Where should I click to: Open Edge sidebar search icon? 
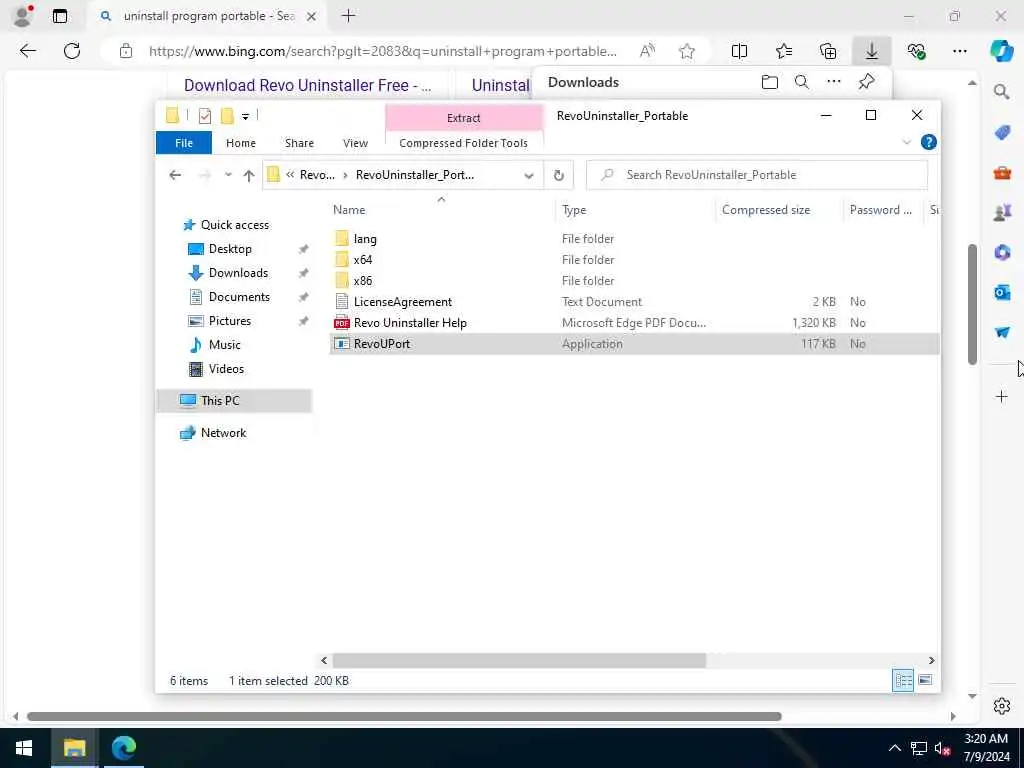[x=1001, y=92]
